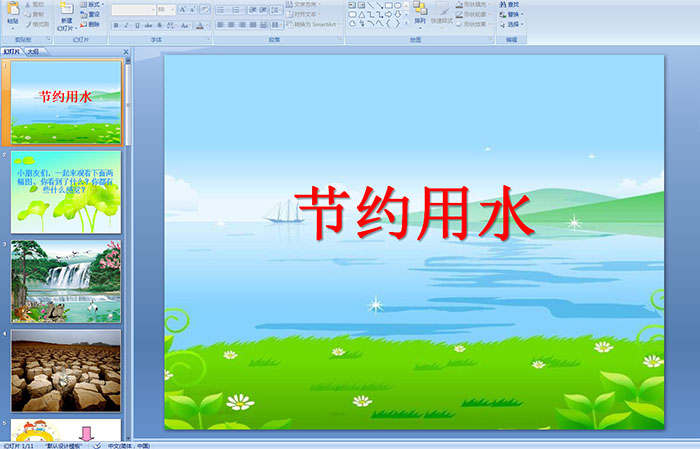Toggle Center text alignment

point(231,25)
